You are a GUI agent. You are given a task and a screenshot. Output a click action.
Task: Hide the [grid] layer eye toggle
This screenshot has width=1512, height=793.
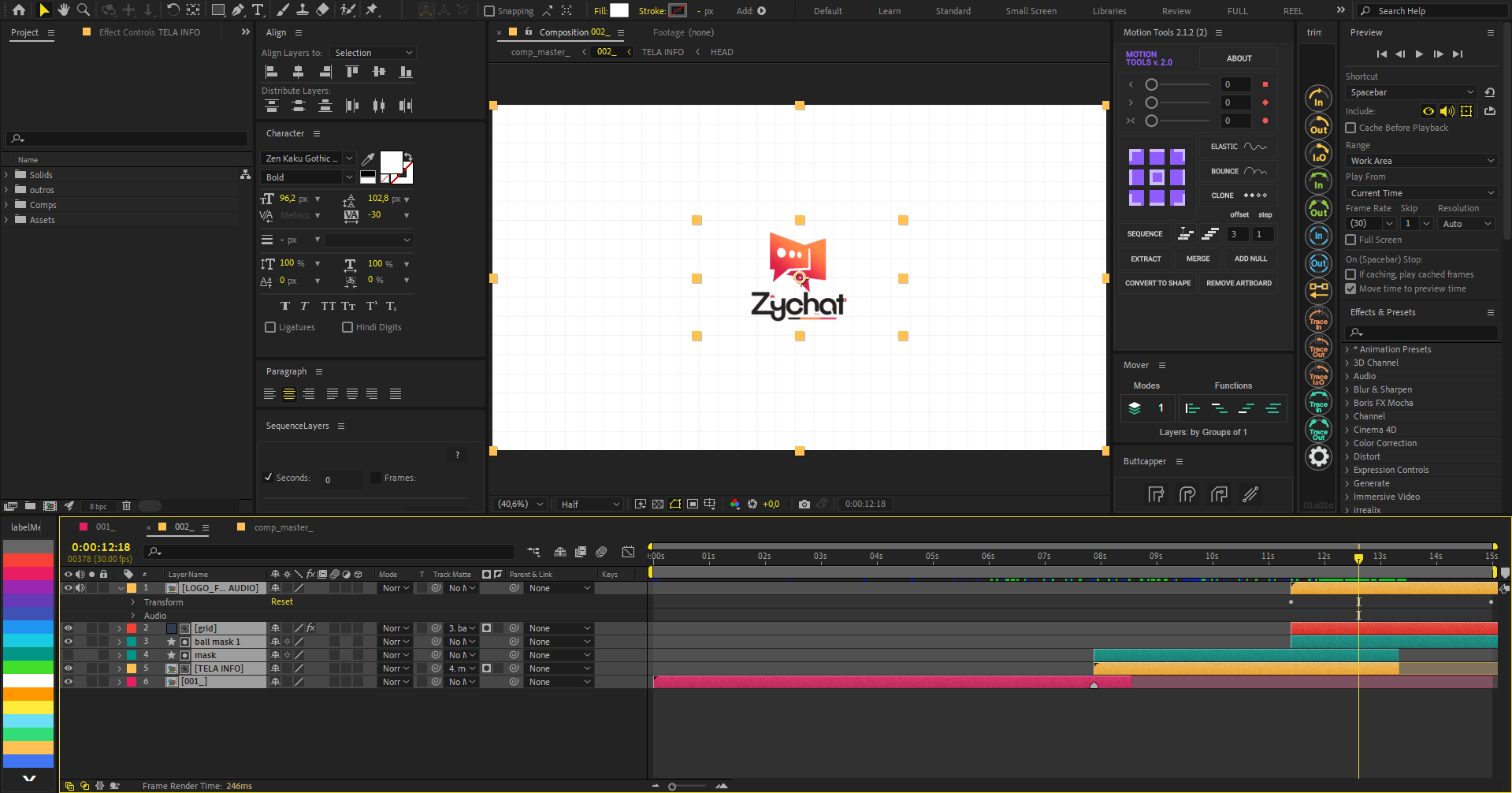pyautogui.click(x=68, y=628)
